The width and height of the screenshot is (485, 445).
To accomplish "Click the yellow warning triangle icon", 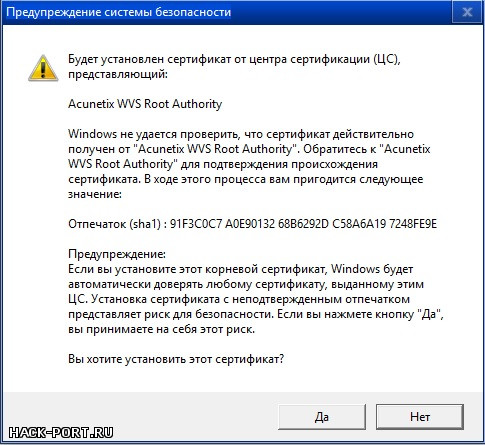I will [x=43, y=68].
